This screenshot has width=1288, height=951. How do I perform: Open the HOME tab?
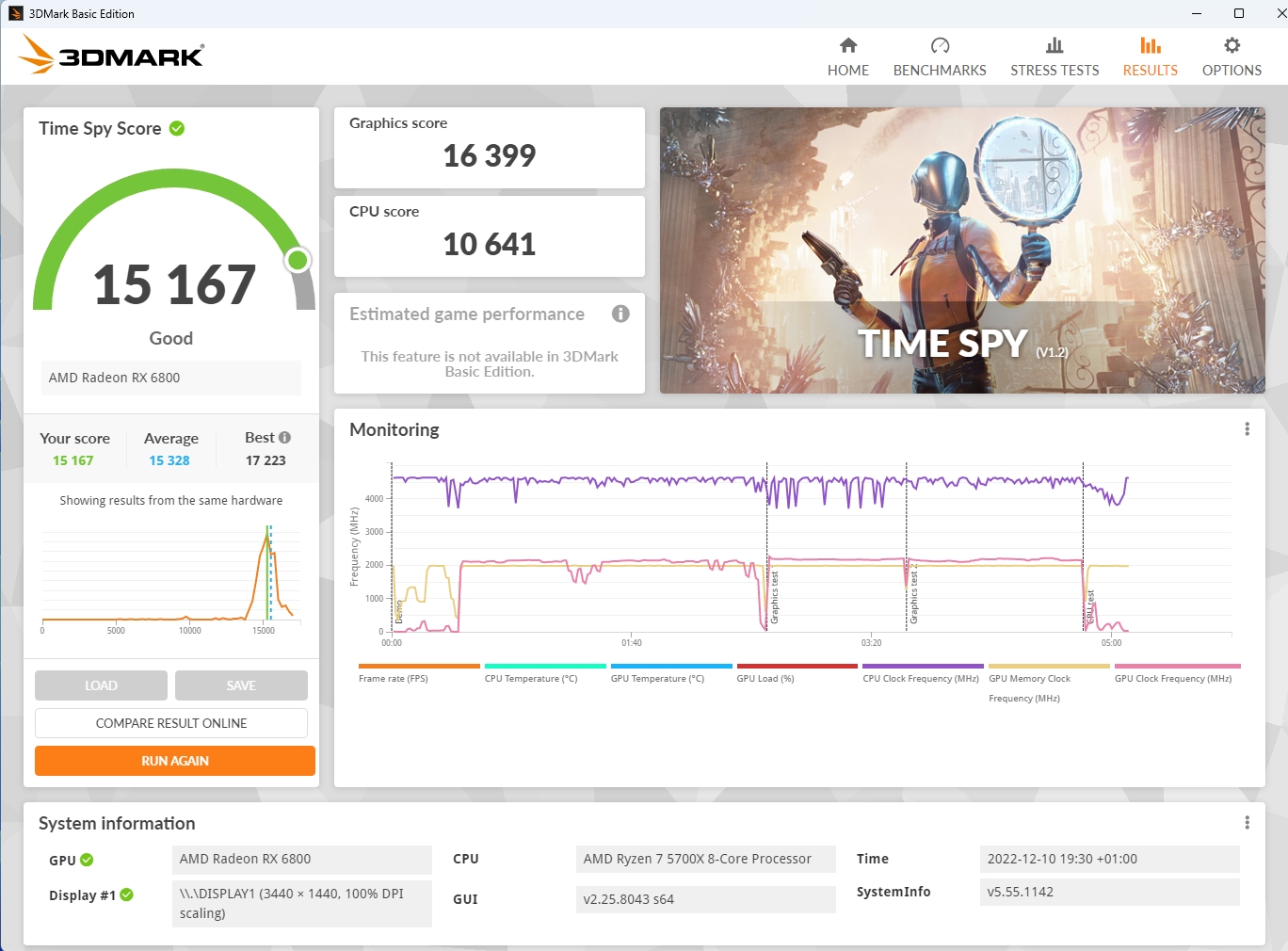[848, 56]
